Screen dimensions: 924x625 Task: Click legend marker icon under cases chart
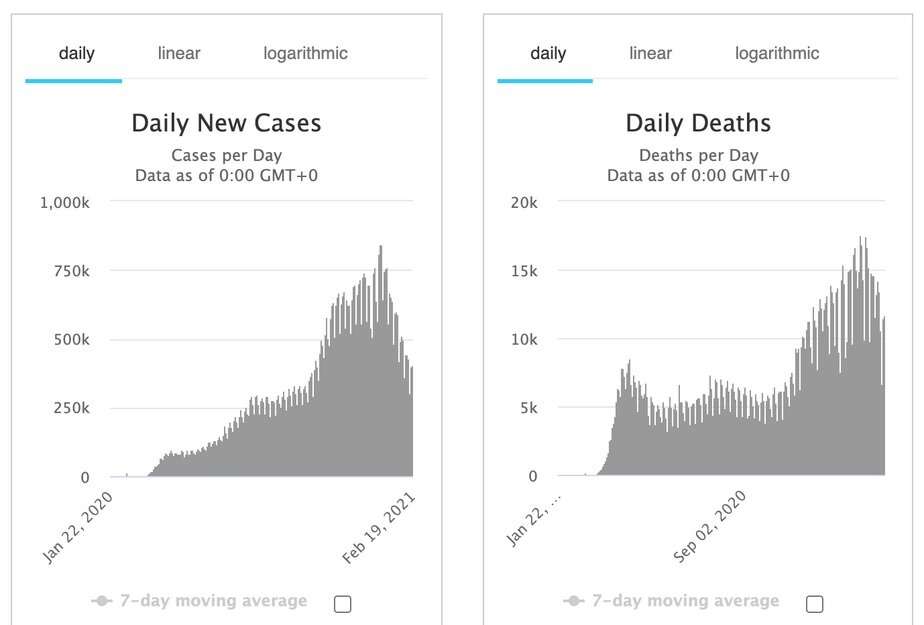click(x=101, y=601)
